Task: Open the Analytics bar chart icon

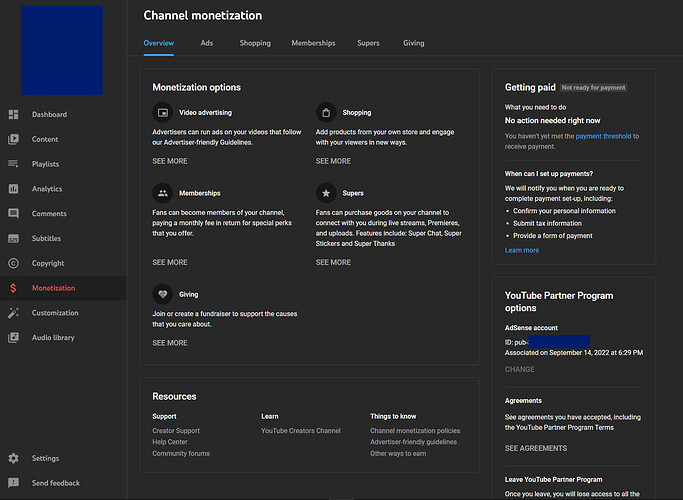Action: pyautogui.click(x=13, y=189)
